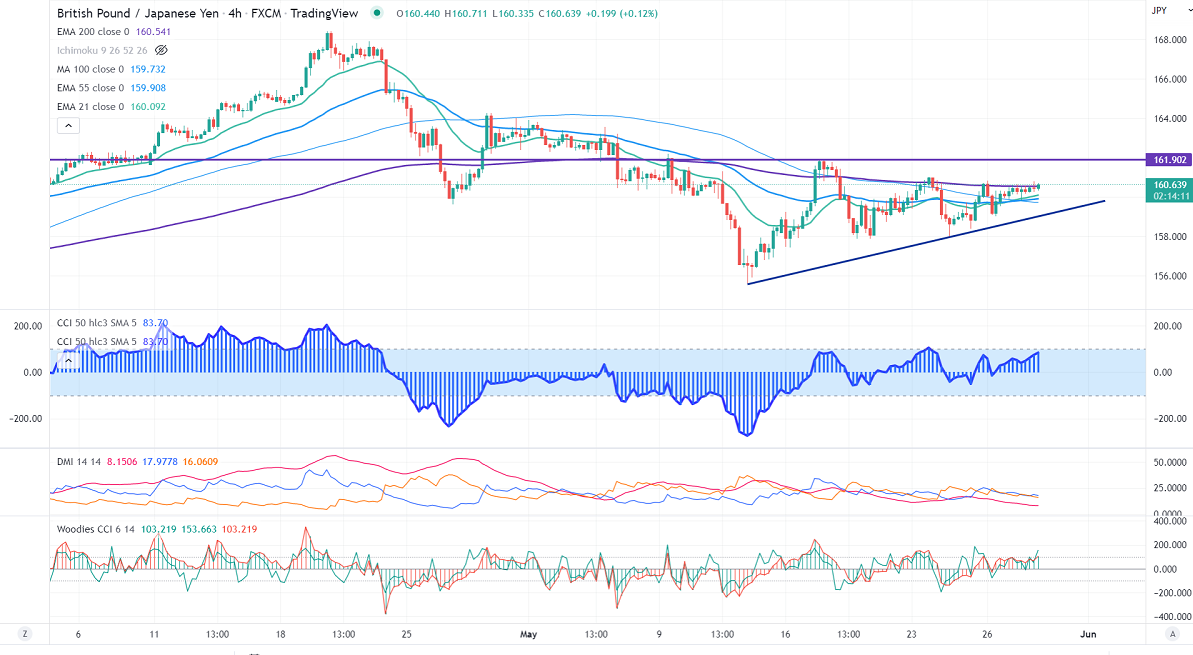Click the 166.000 price axis label
The height and width of the screenshot is (655, 1193).
click(x=1170, y=79)
